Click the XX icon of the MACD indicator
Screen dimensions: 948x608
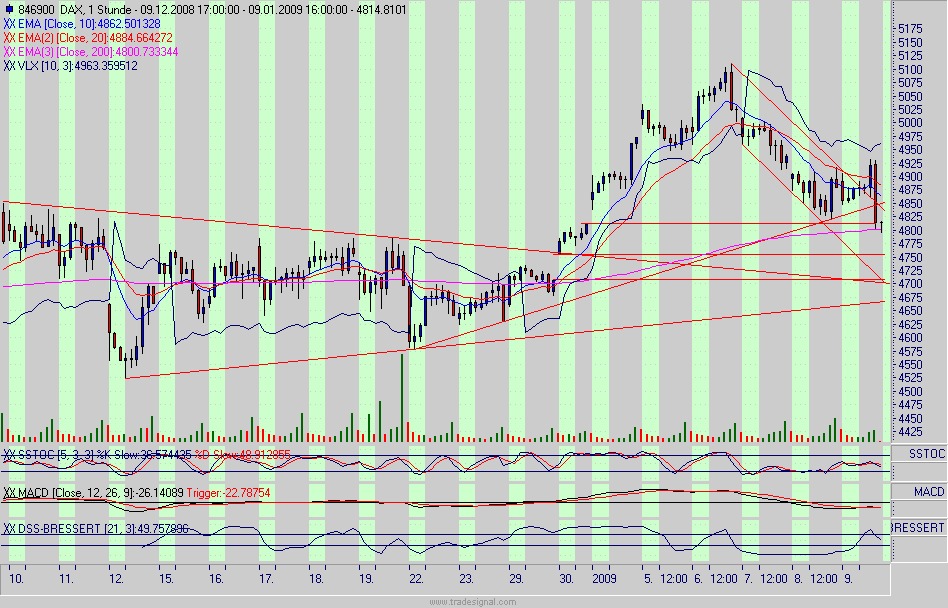9,490
